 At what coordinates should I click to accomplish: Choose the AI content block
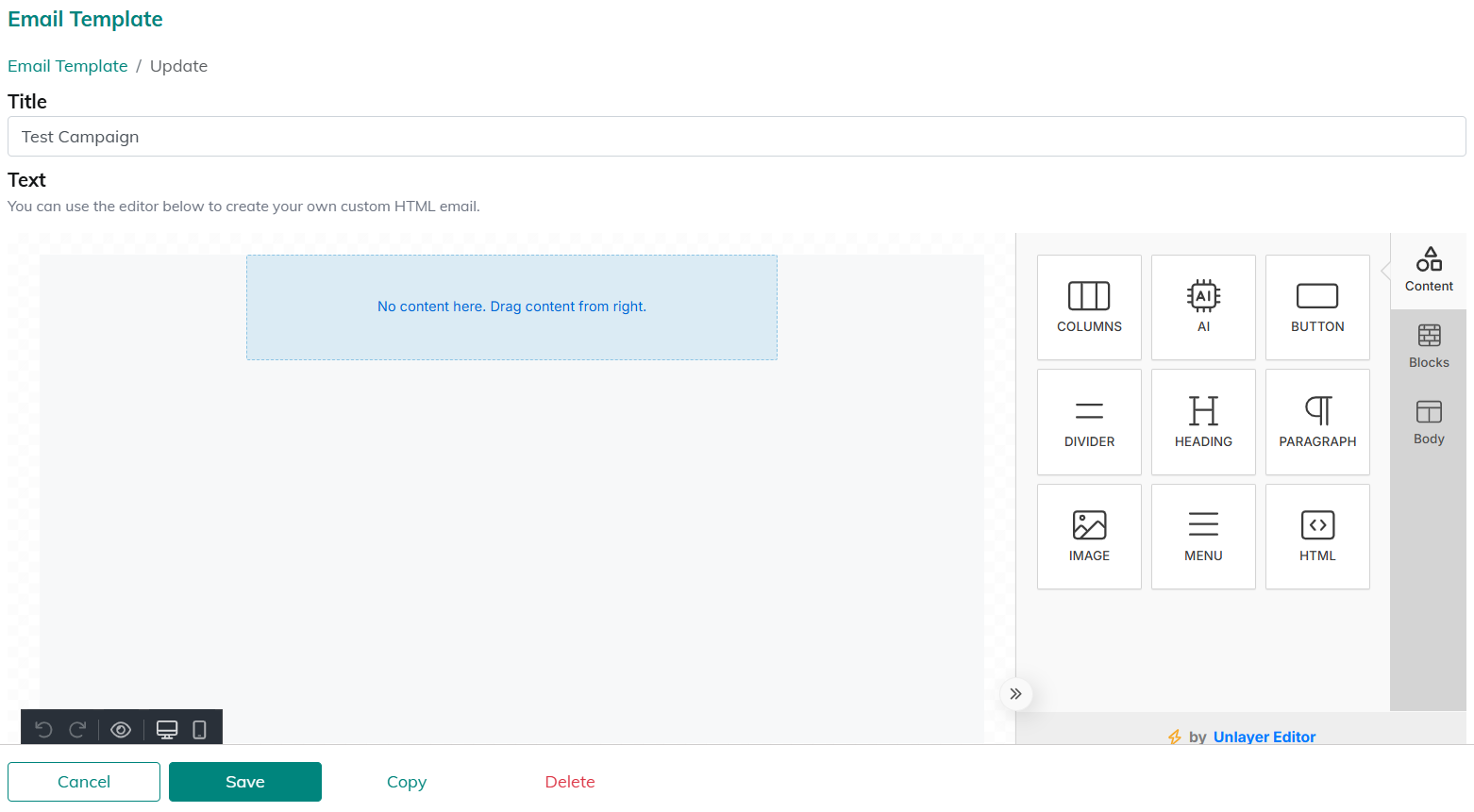tap(1203, 307)
